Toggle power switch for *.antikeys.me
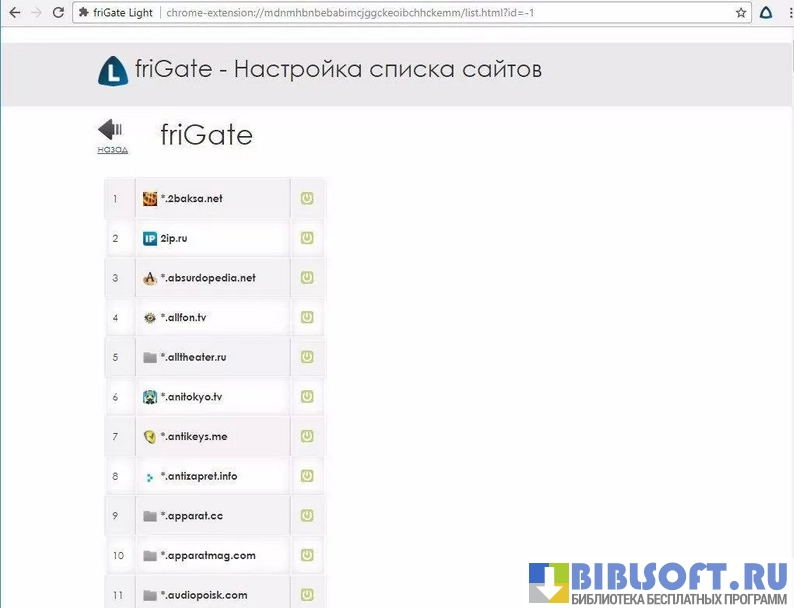The width and height of the screenshot is (794, 608). [x=307, y=436]
